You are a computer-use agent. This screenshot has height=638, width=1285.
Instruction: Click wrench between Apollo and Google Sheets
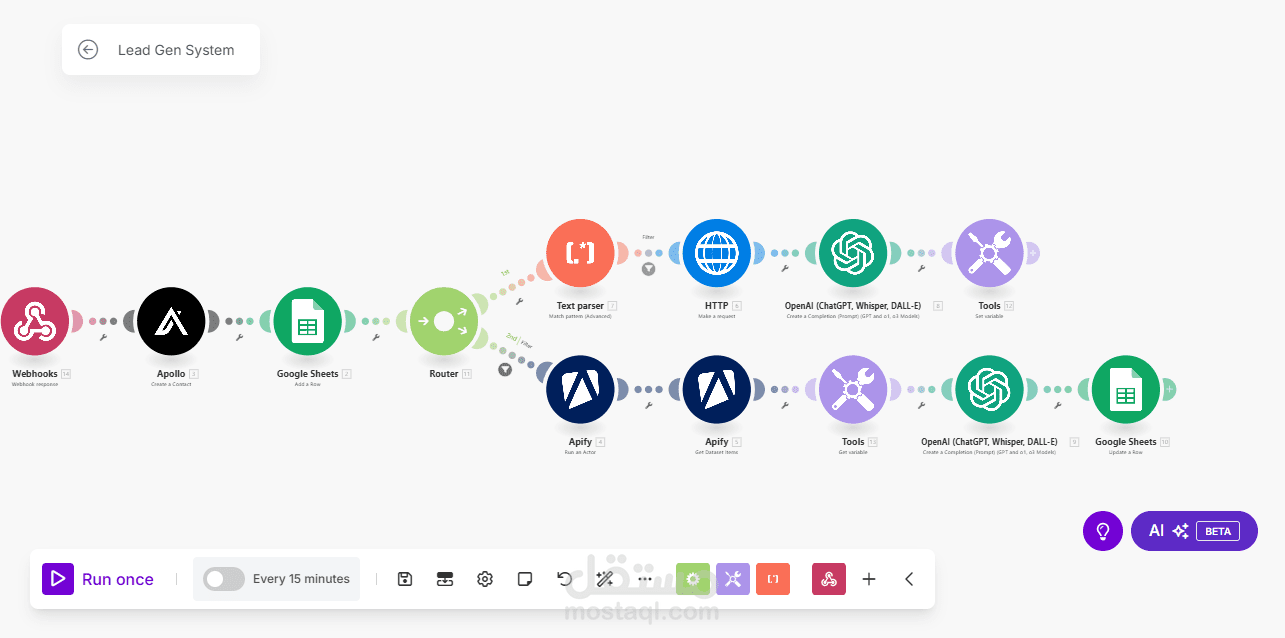[239, 337]
